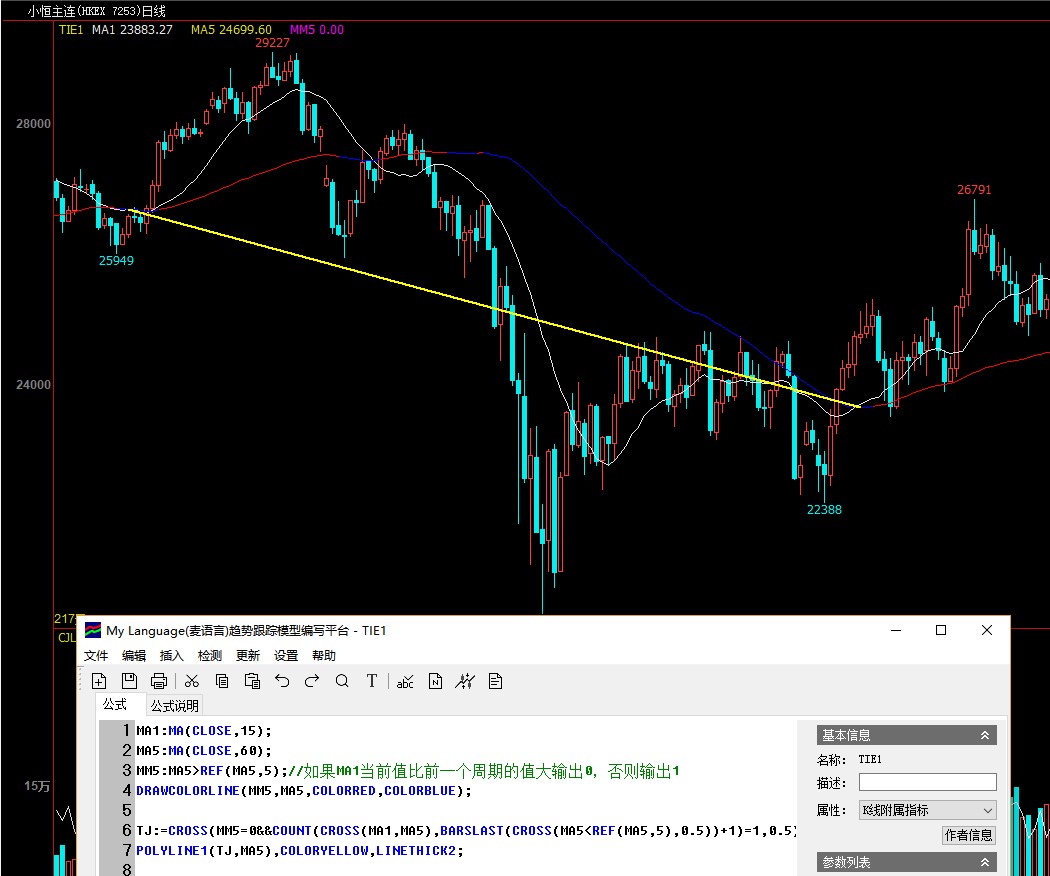Click the N document toolbar icon

[x=435, y=681]
